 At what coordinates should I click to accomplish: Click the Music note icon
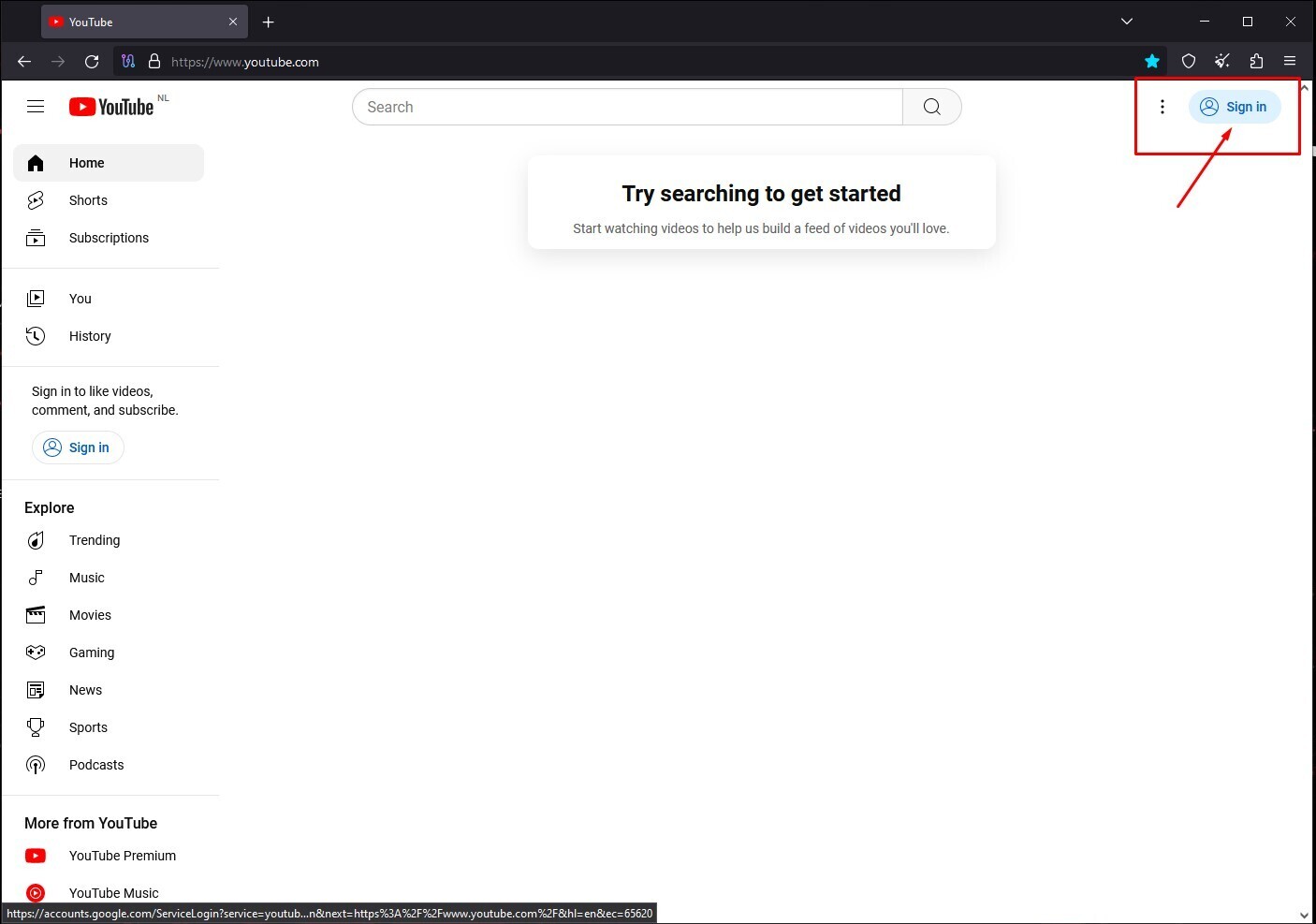36,578
